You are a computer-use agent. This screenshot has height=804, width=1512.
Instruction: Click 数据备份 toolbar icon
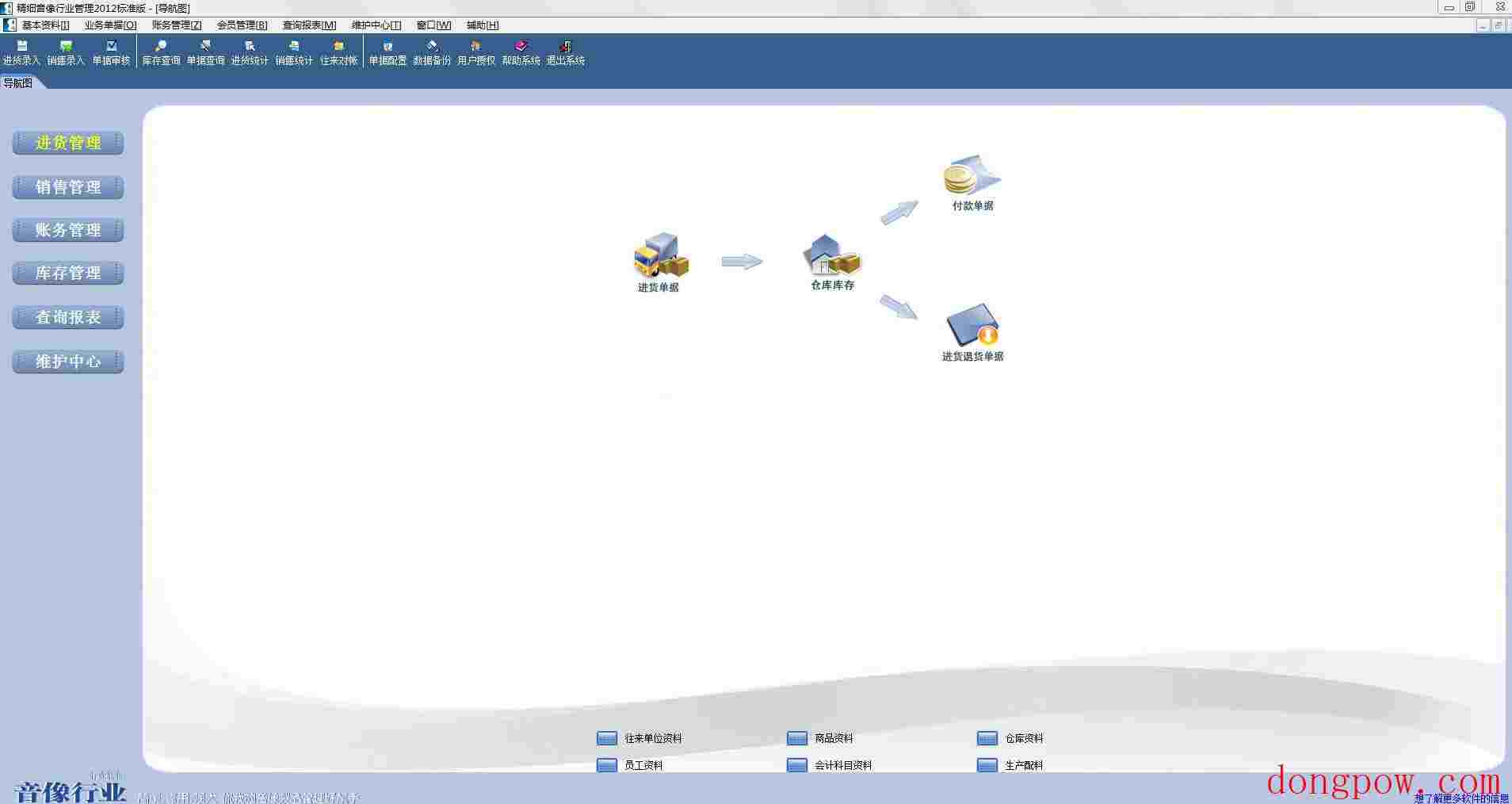click(x=432, y=53)
